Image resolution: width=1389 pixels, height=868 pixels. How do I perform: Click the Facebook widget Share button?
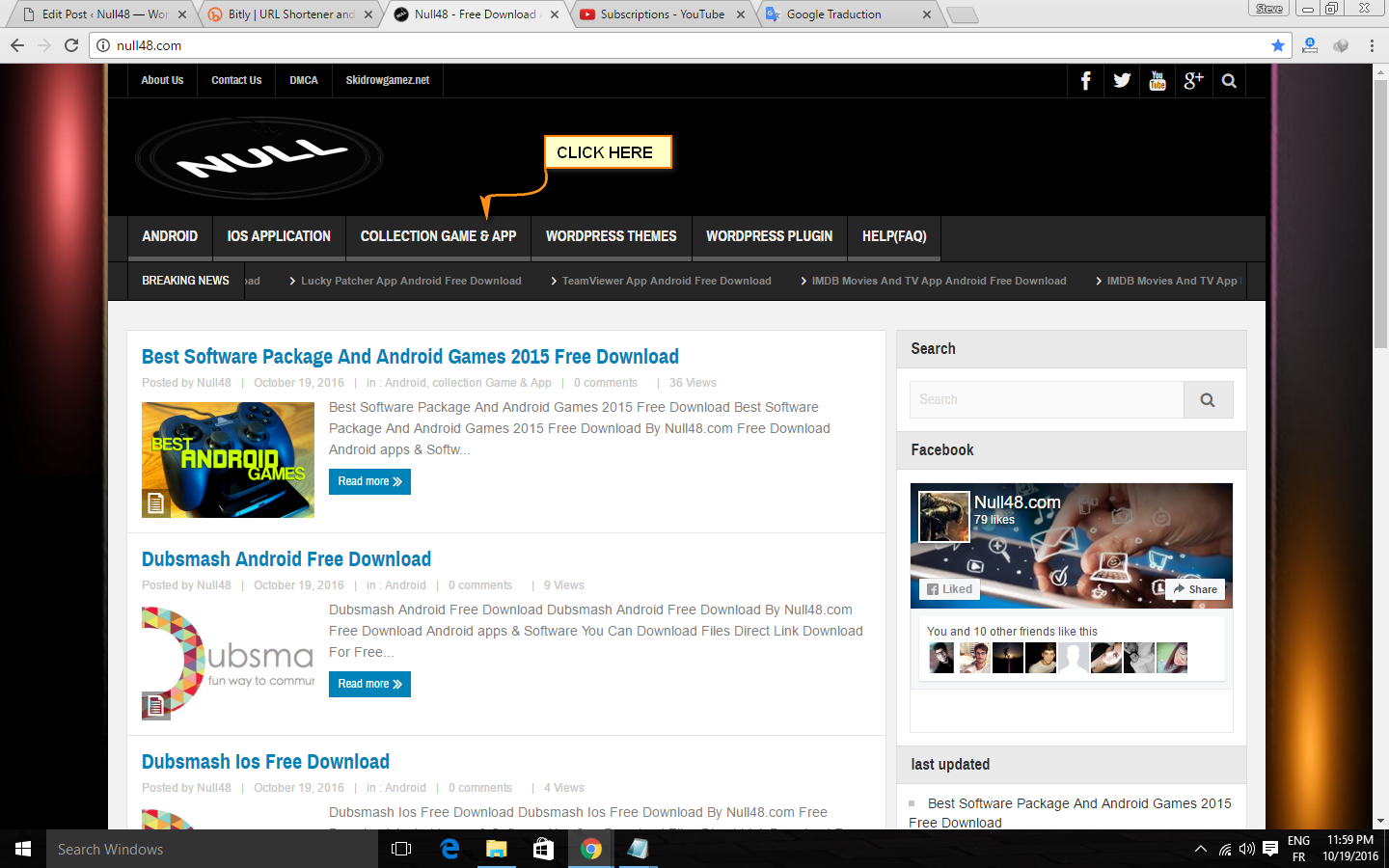(1195, 589)
